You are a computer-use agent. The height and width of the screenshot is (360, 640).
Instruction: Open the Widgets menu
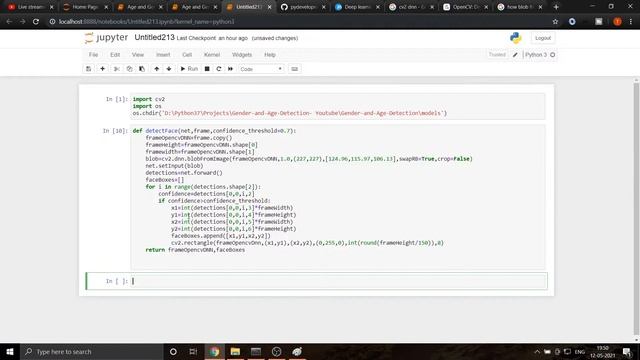point(242,55)
